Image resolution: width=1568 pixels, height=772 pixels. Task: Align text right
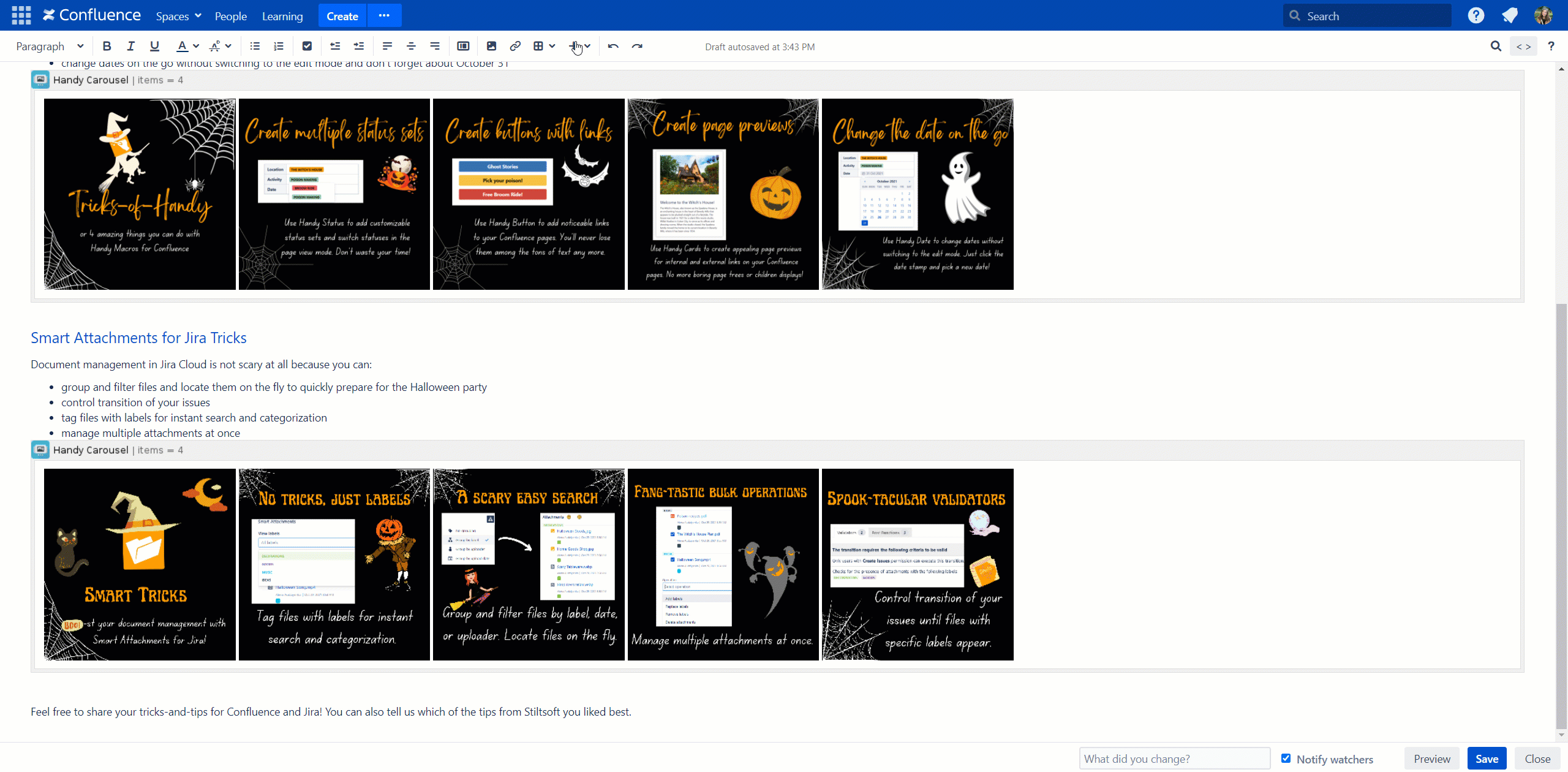click(435, 46)
